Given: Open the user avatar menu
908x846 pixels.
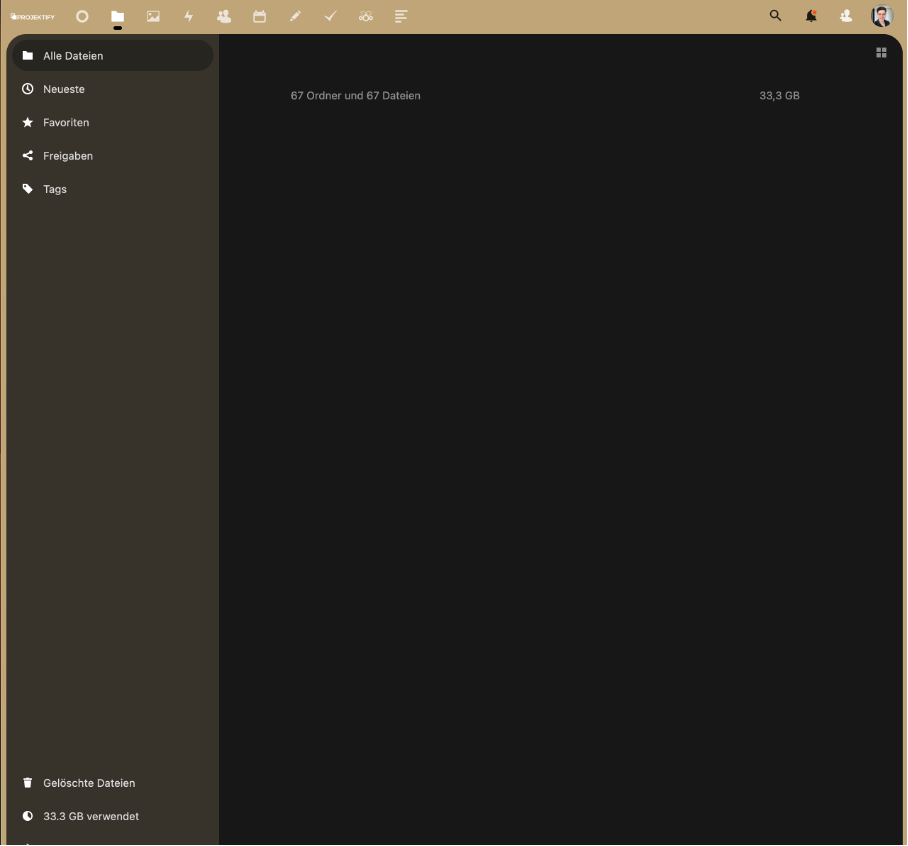Looking at the screenshot, I should click(x=882, y=16).
